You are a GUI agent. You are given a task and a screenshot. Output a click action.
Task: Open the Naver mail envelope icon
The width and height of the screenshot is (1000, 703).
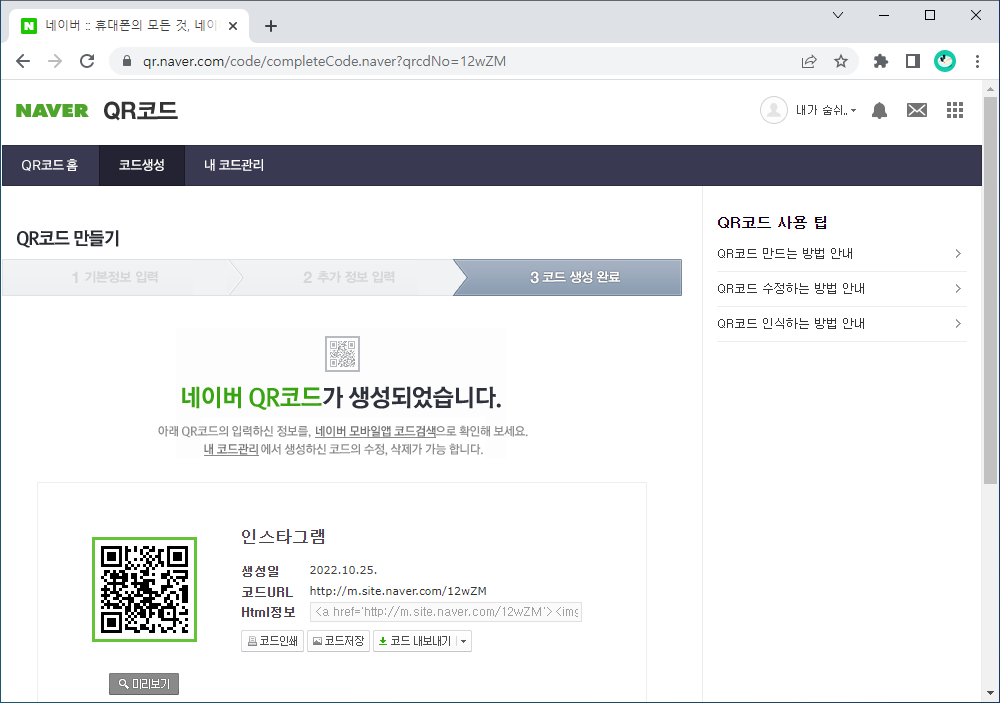point(916,110)
